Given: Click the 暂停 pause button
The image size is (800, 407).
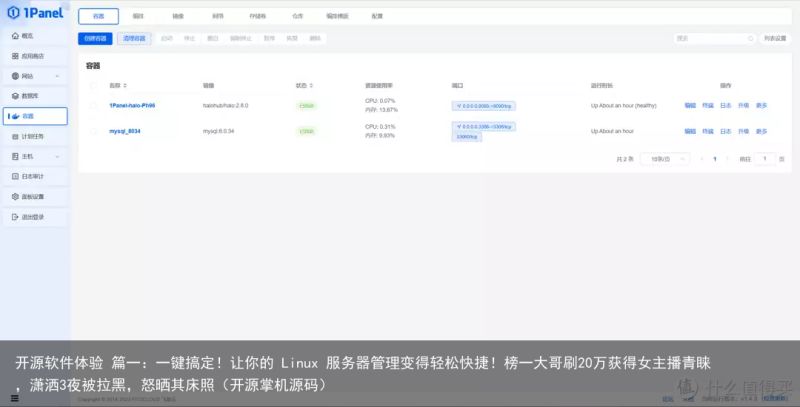Looking at the screenshot, I should coord(269,38).
